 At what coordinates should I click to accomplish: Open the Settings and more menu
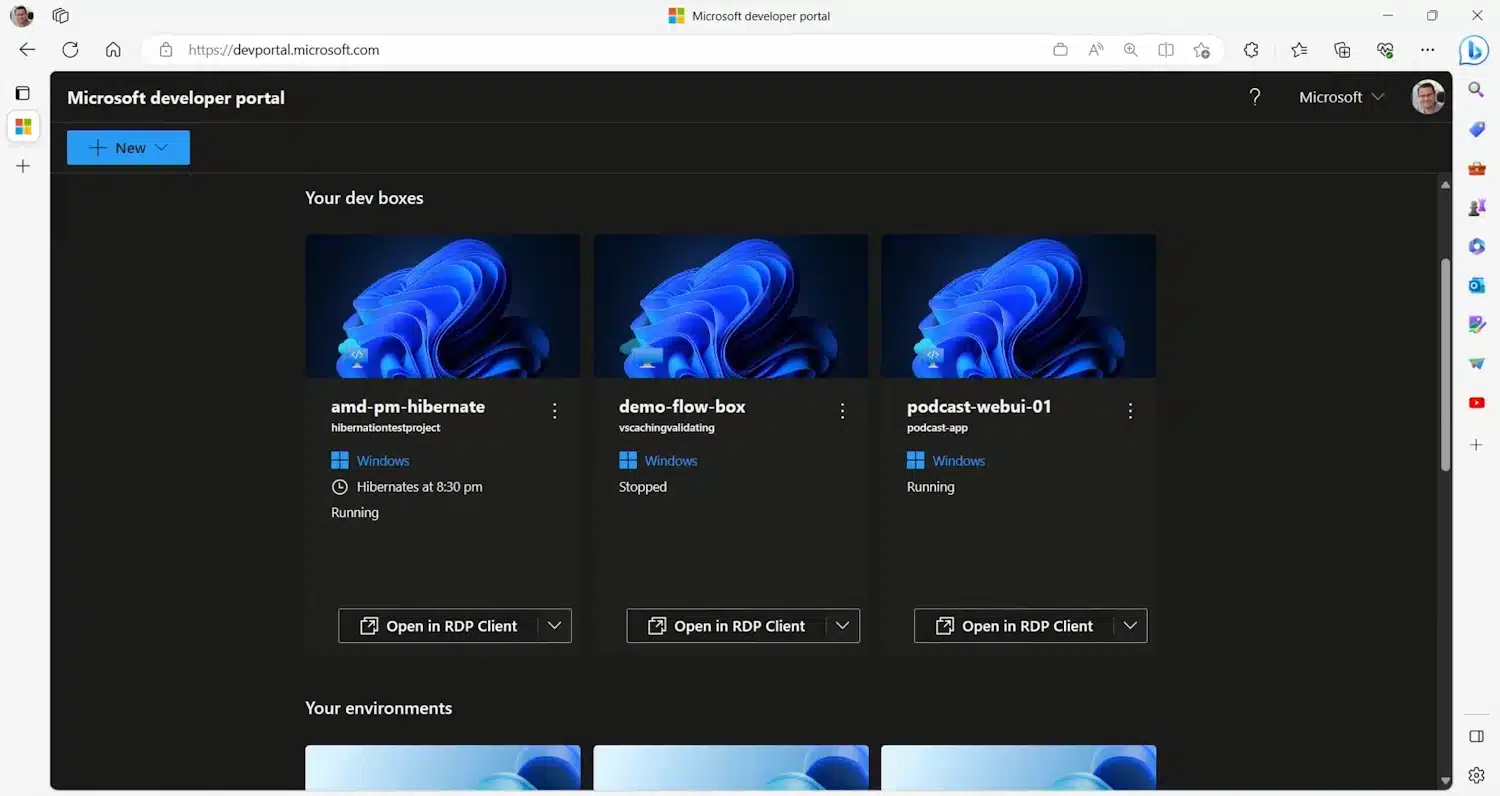[1428, 49]
